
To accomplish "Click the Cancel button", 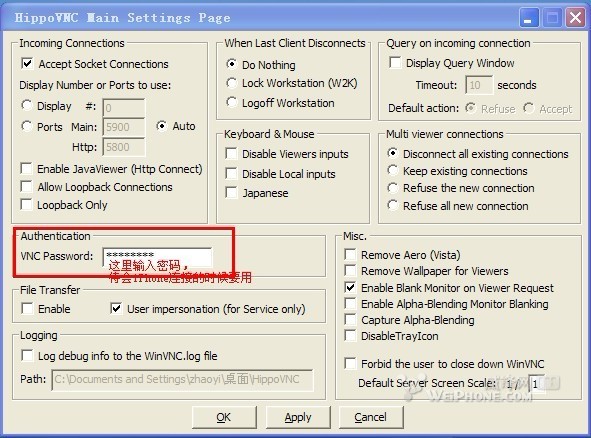I will 371,417.
